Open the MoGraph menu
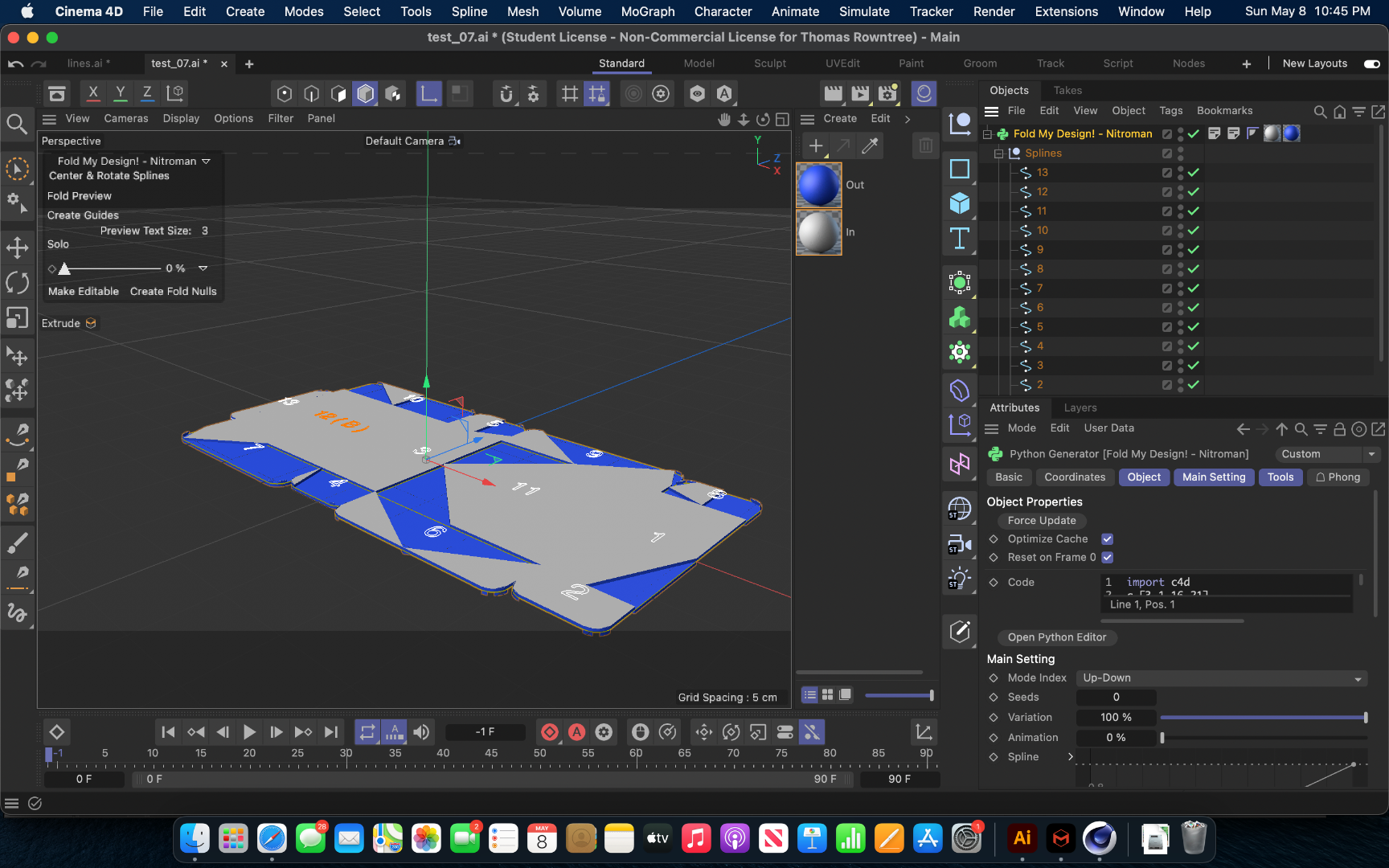Image resolution: width=1389 pixels, height=868 pixels. pos(648,11)
